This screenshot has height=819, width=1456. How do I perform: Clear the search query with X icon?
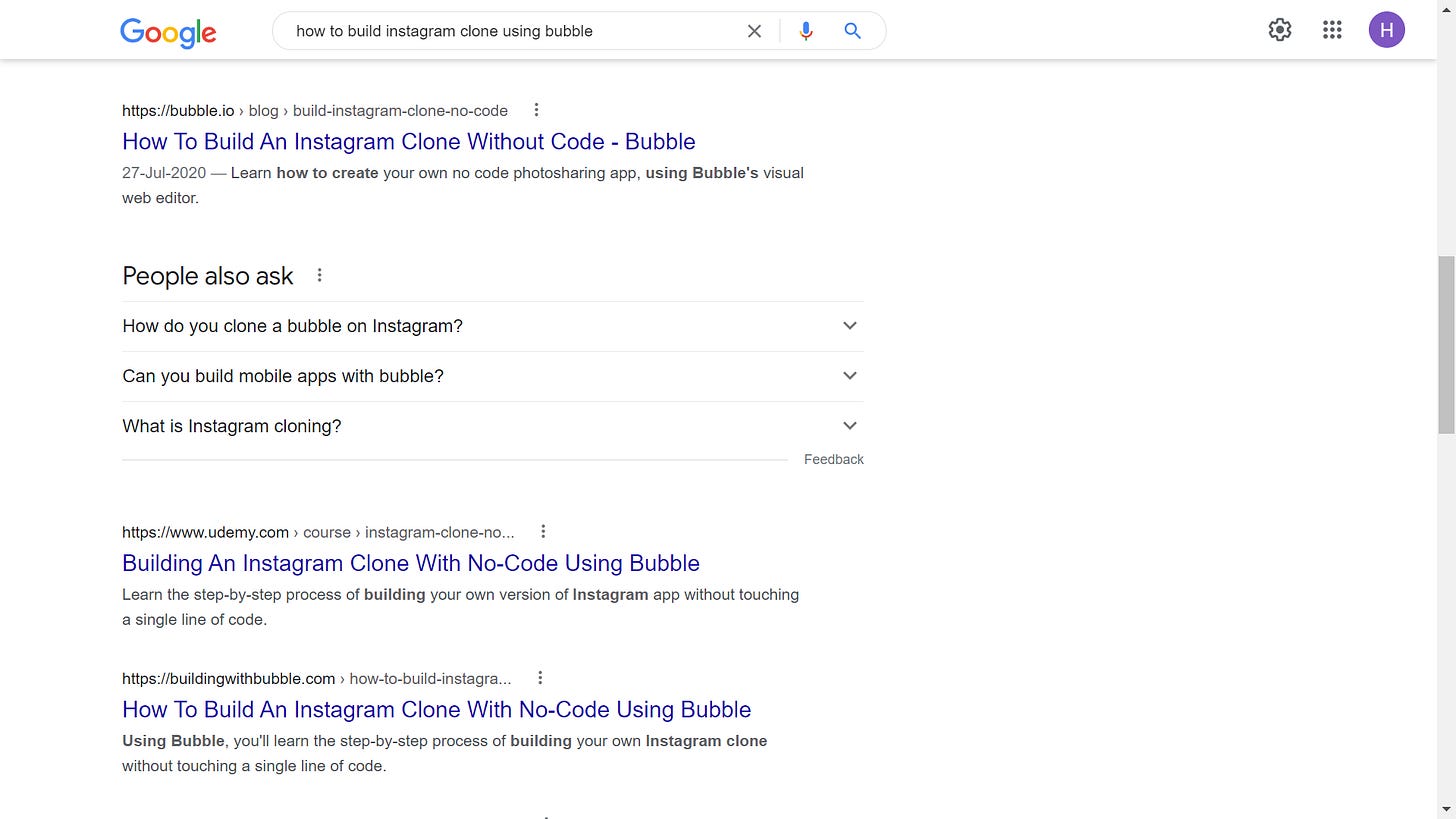[755, 31]
